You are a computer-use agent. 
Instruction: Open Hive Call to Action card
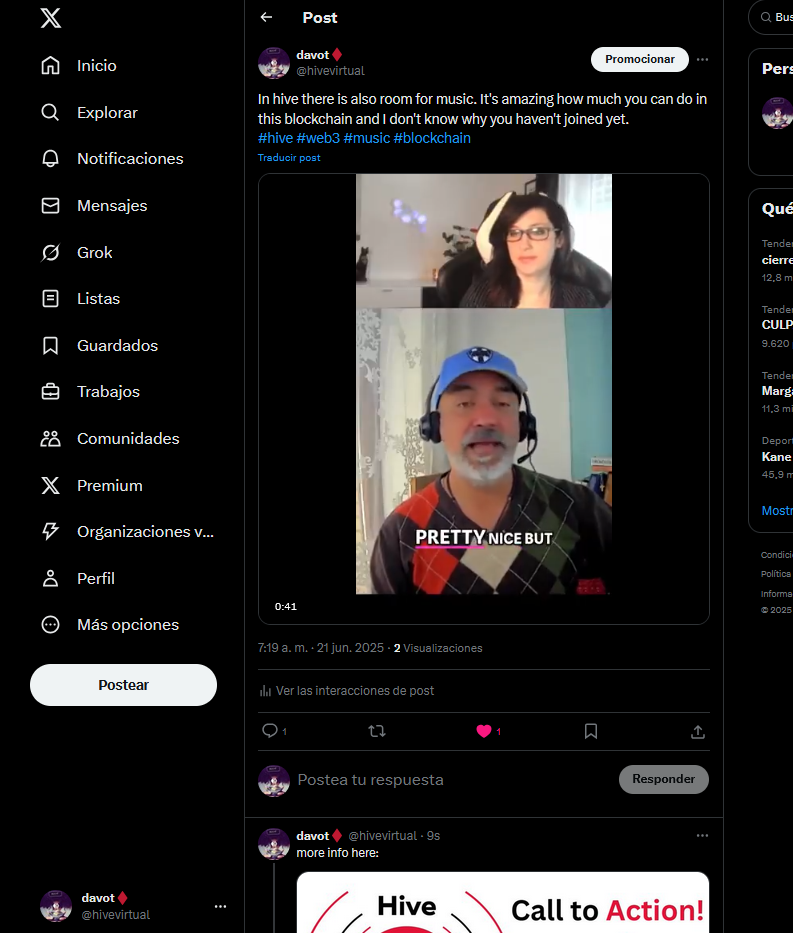pos(503,903)
